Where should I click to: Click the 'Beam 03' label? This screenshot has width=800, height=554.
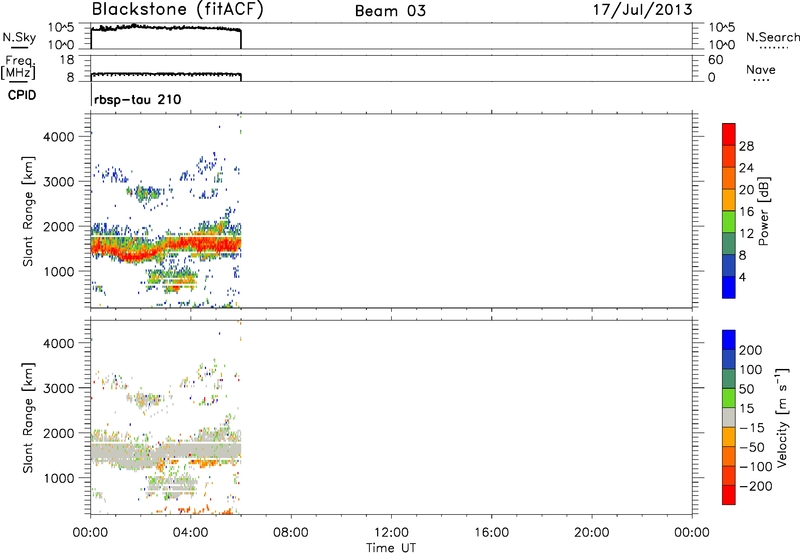(x=390, y=11)
